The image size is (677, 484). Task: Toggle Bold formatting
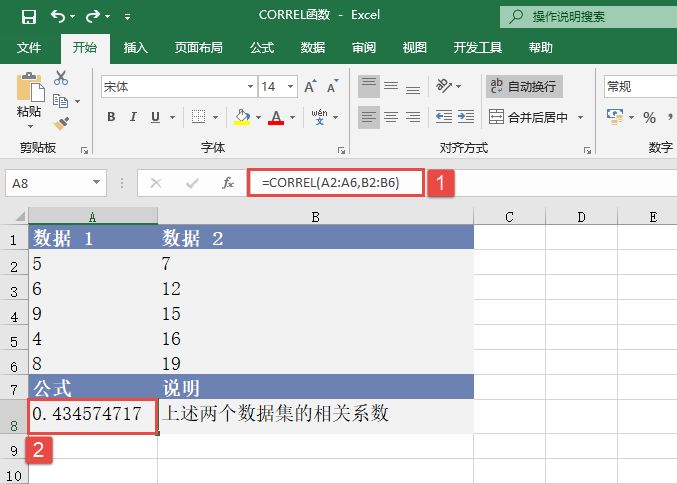[111, 118]
